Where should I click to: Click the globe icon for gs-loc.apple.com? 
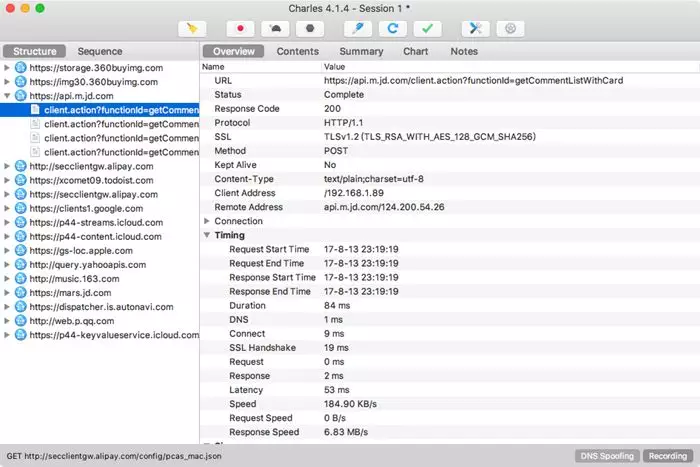[21, 250]
